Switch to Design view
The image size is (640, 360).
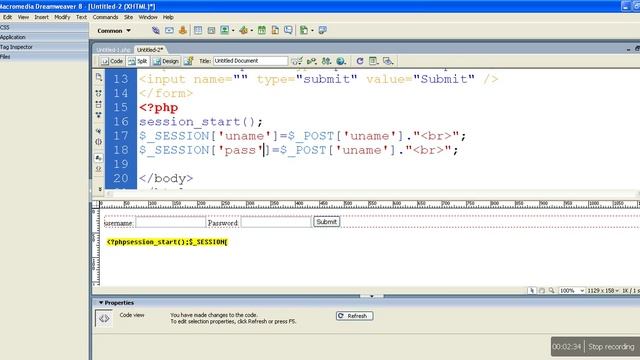pyautogui.click(x=166, y=61)
